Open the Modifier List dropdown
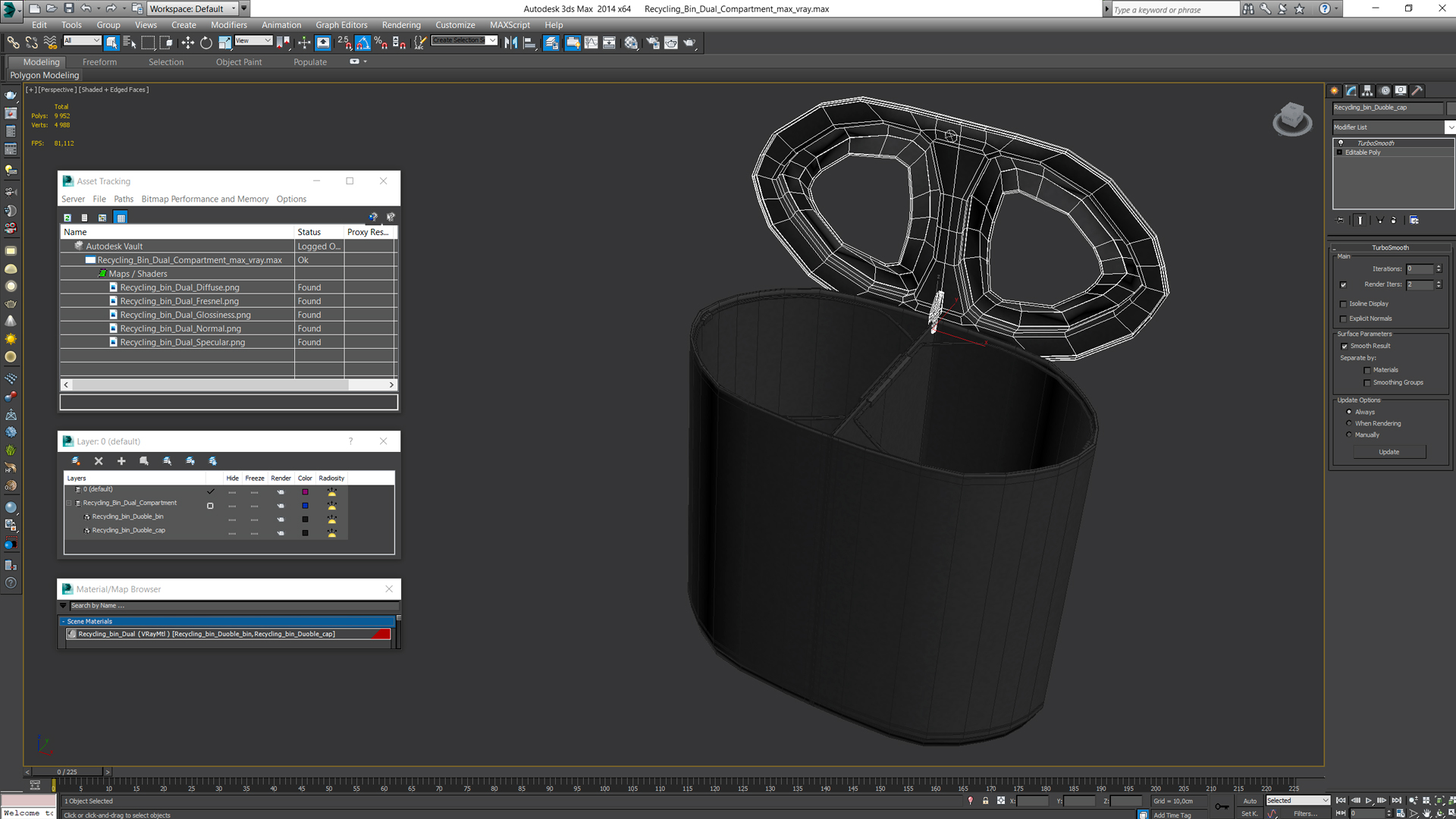The image size is (1456, 819). (x=1449, y=127)
